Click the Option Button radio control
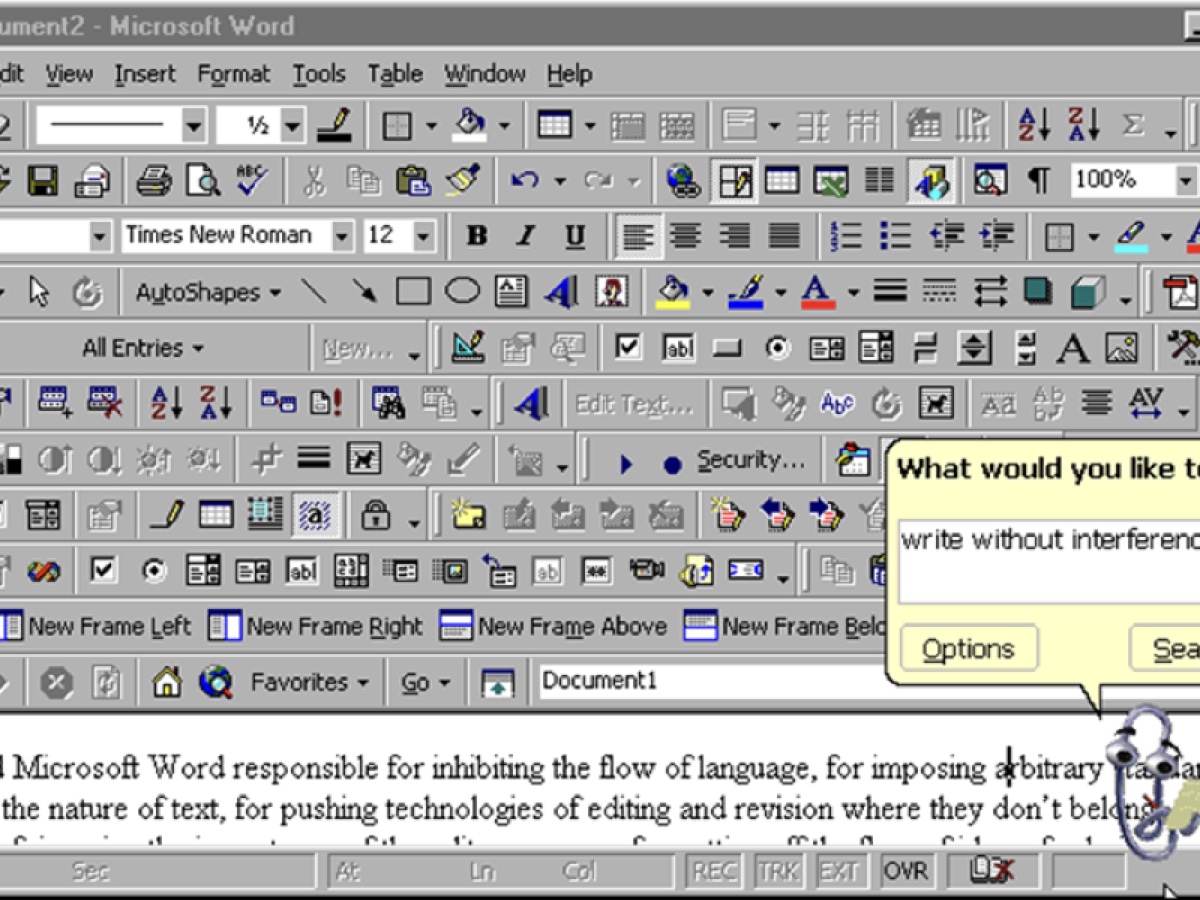The image size is (1200, 900). point(776,348)
